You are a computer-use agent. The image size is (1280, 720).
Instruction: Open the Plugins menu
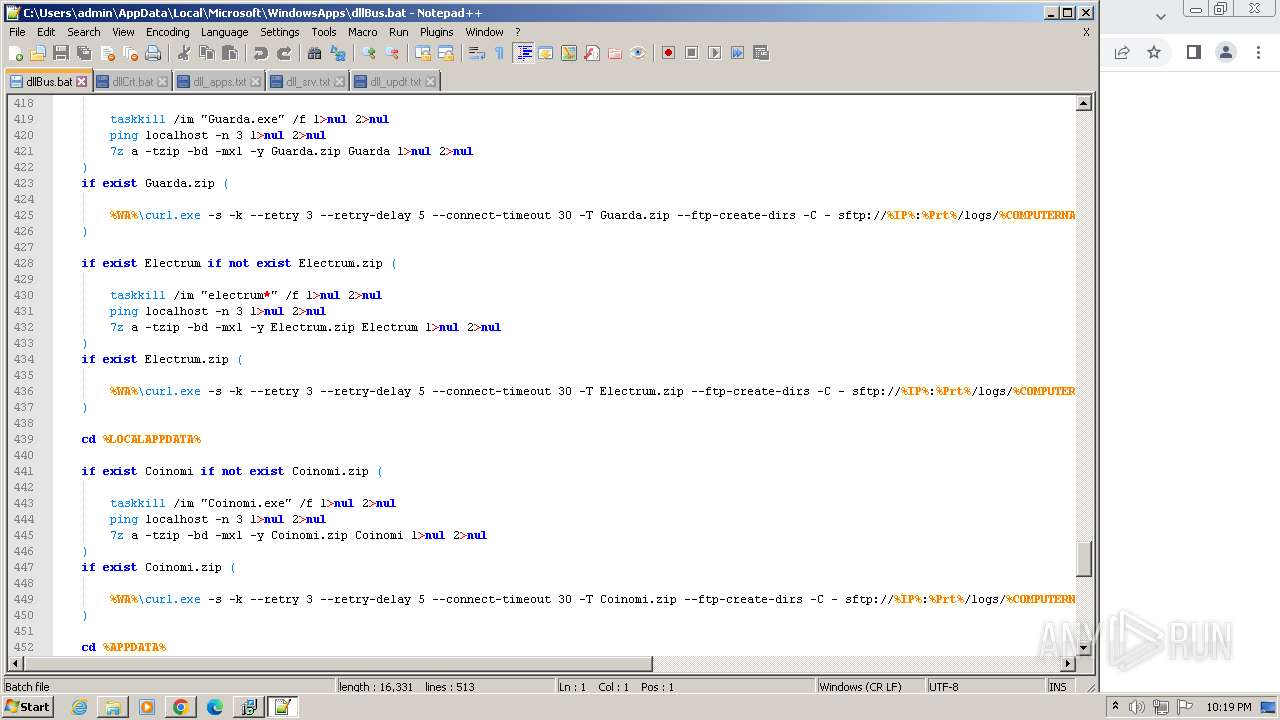tap(437, 32)
